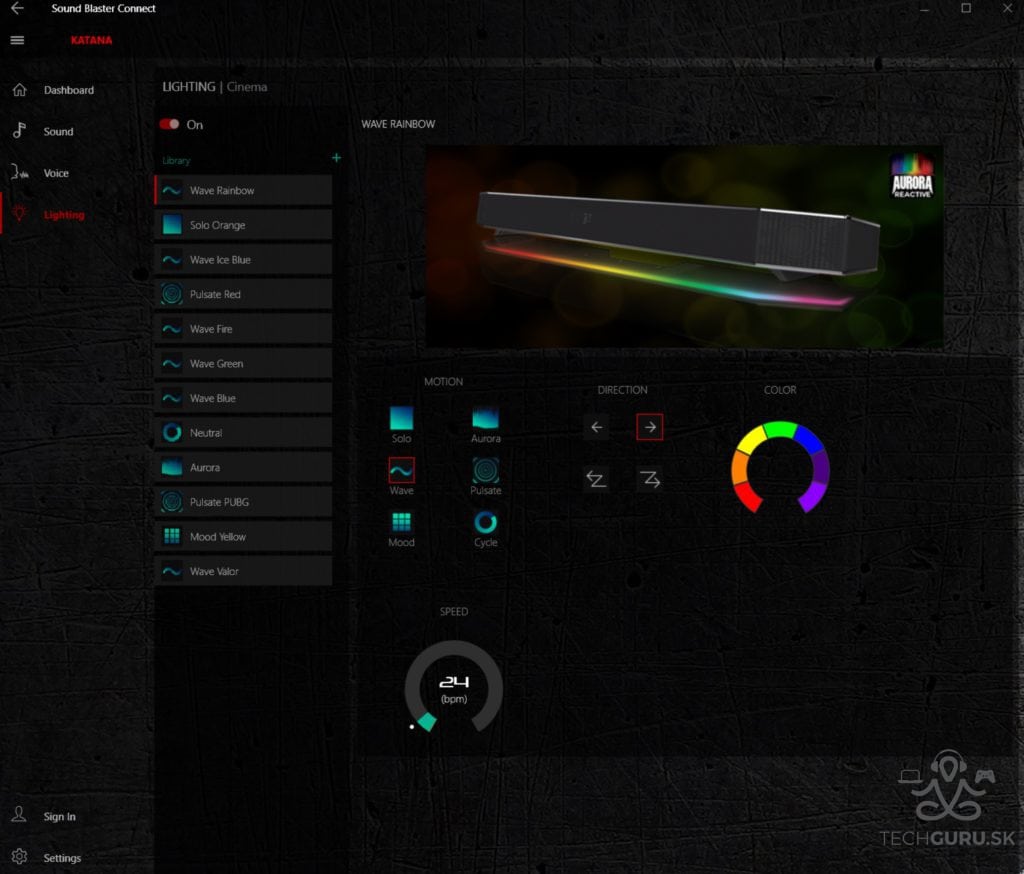Select the Wave Blue profile
The height and width of the screenshot is (874, 1024).
pyautogui.click(x=243, y=398)
